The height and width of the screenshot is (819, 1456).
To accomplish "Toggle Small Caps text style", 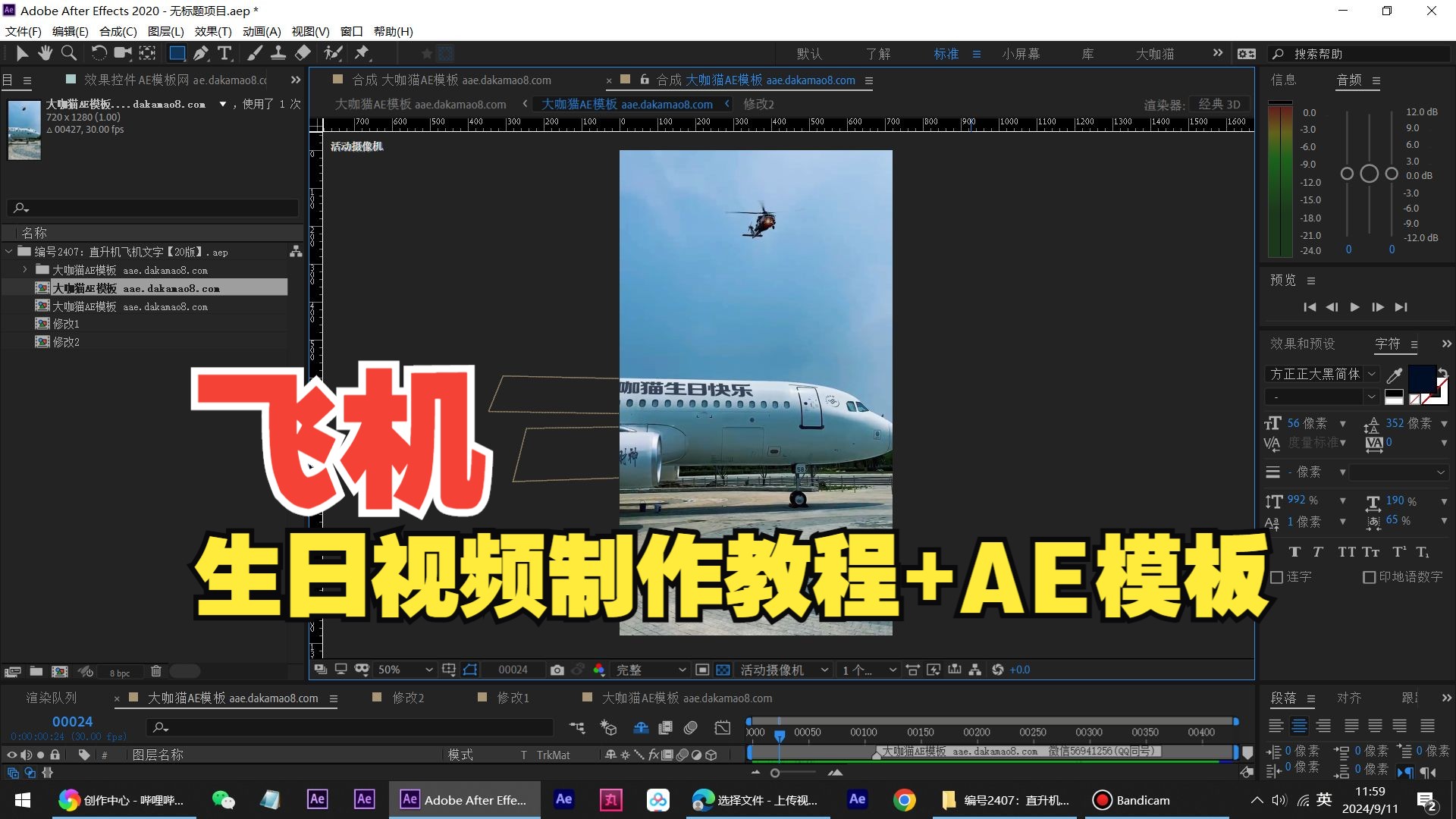I will pyautogui.click(x=1371, y=552).
